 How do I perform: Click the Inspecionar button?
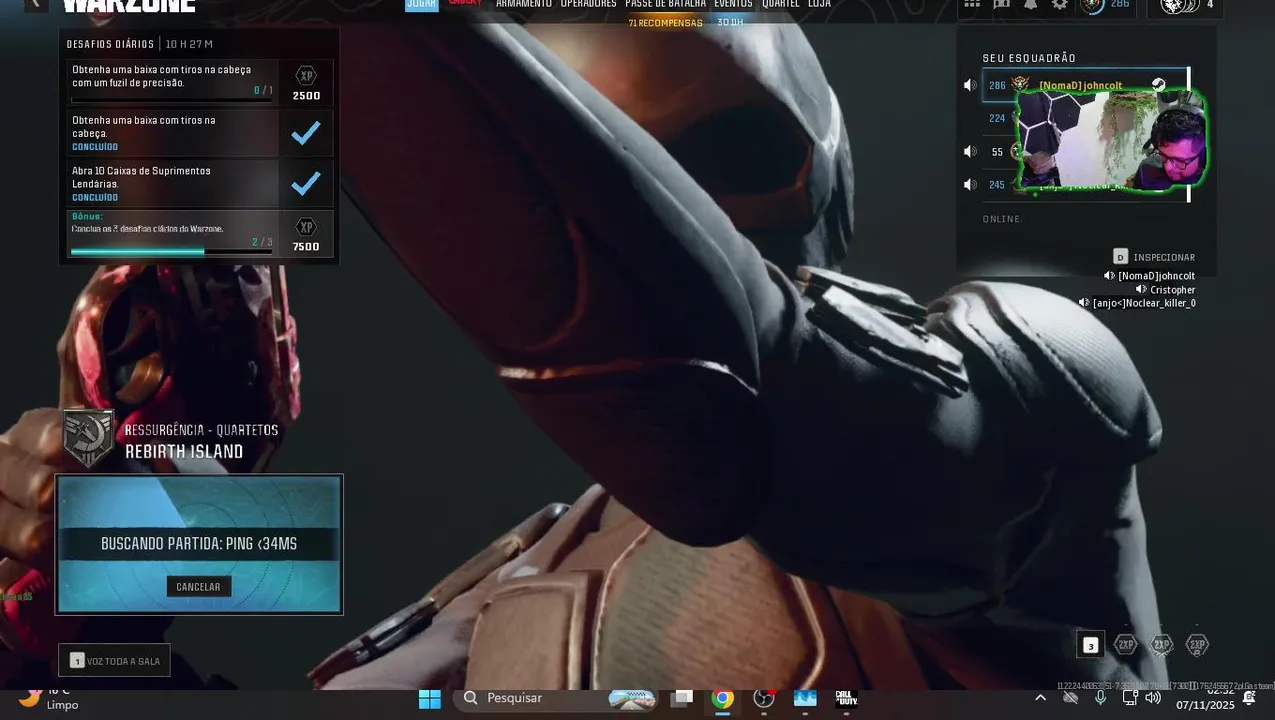click(x=1154, y=257)
